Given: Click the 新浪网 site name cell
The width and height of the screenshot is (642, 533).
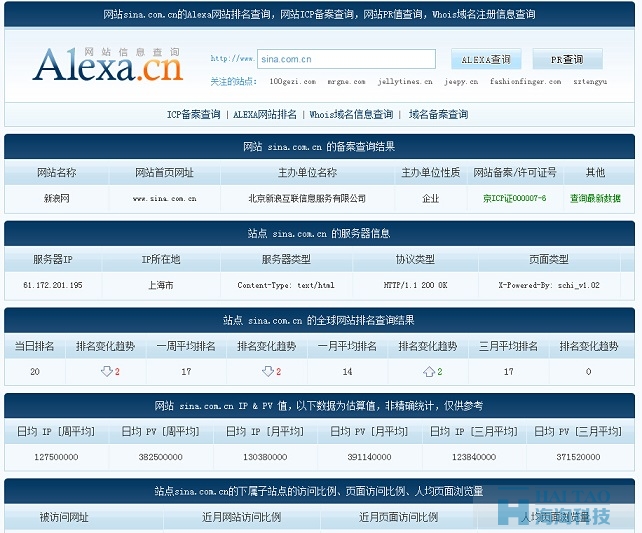Looking at the screenshot, I should pos(57,199).
